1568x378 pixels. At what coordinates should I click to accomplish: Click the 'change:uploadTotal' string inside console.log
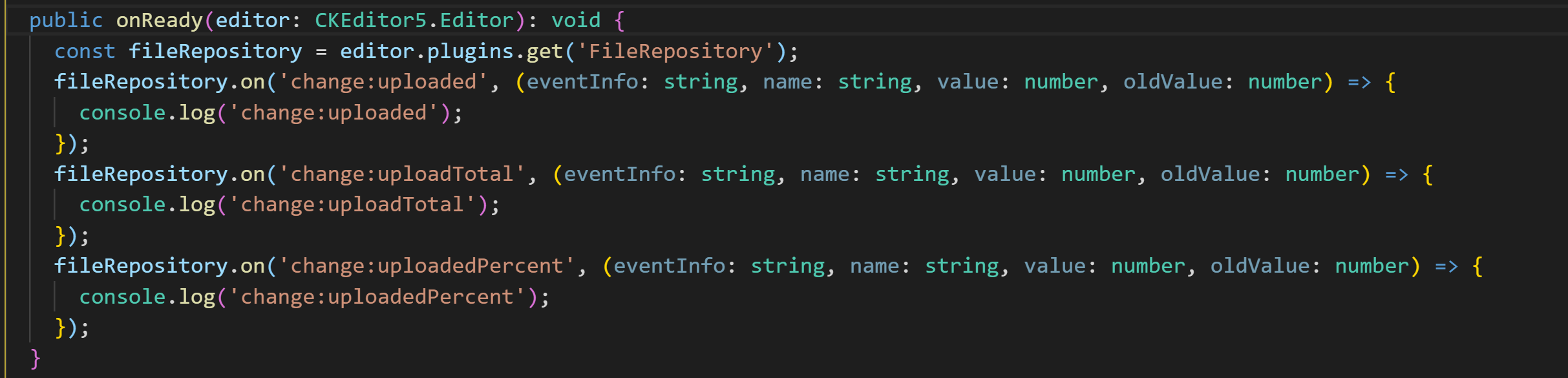[352, 205]
